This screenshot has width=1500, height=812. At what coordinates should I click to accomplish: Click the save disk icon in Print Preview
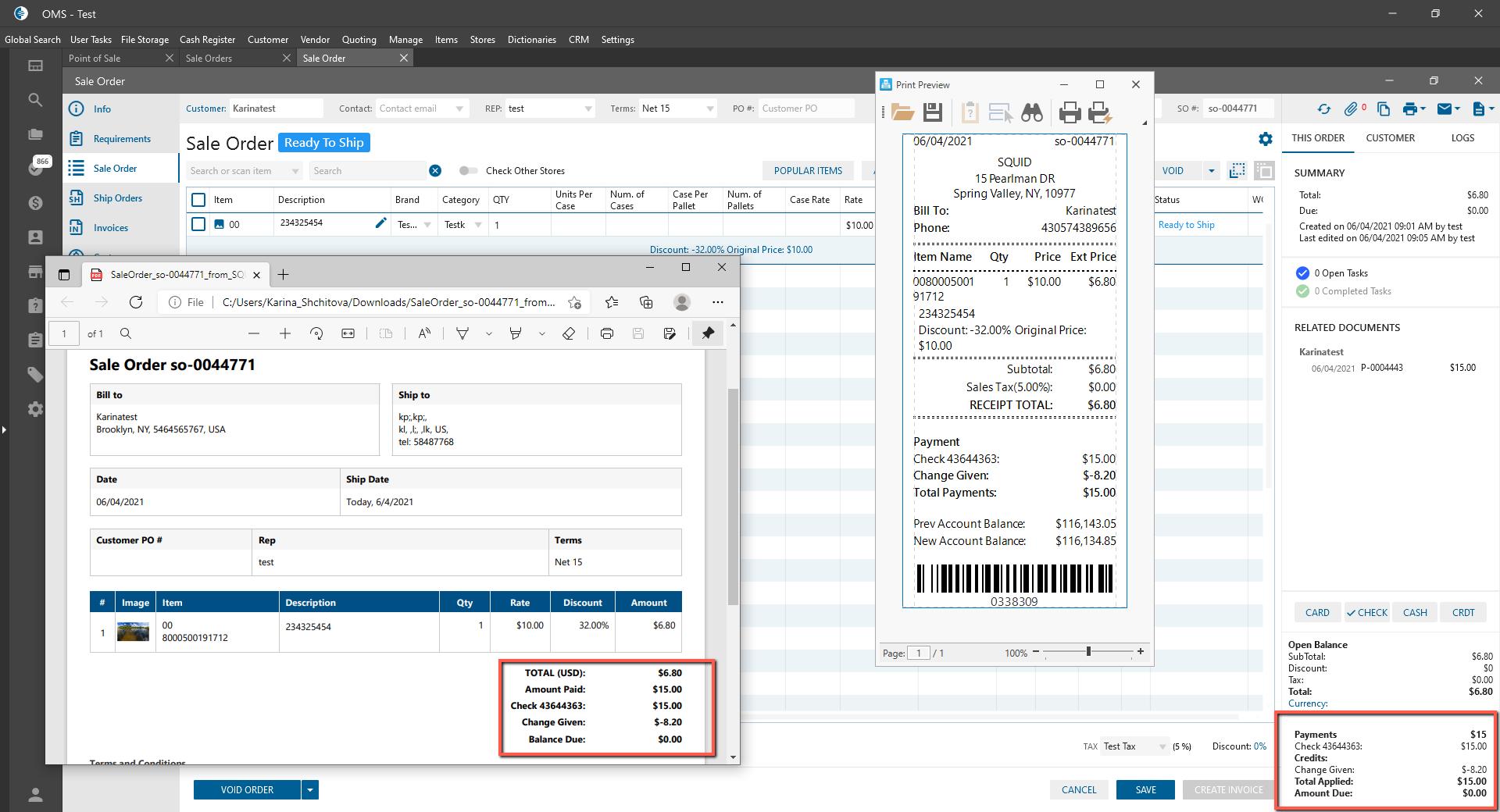click(933, 113)
